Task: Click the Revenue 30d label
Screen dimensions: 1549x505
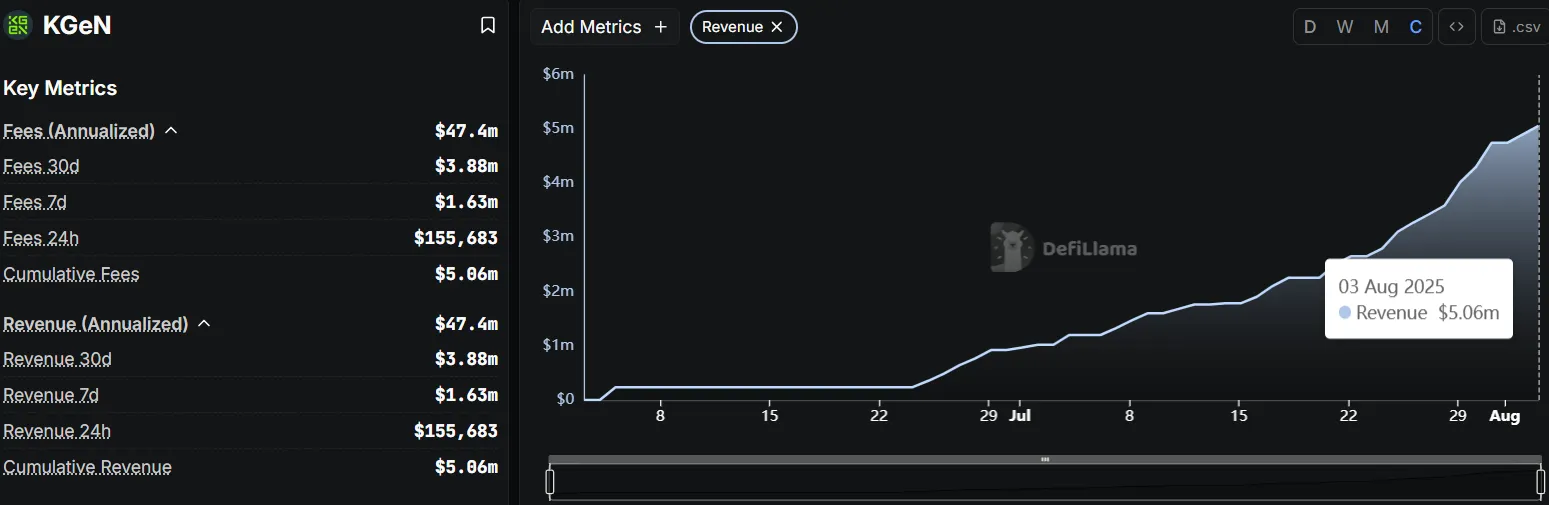Action: coord(57,359)
